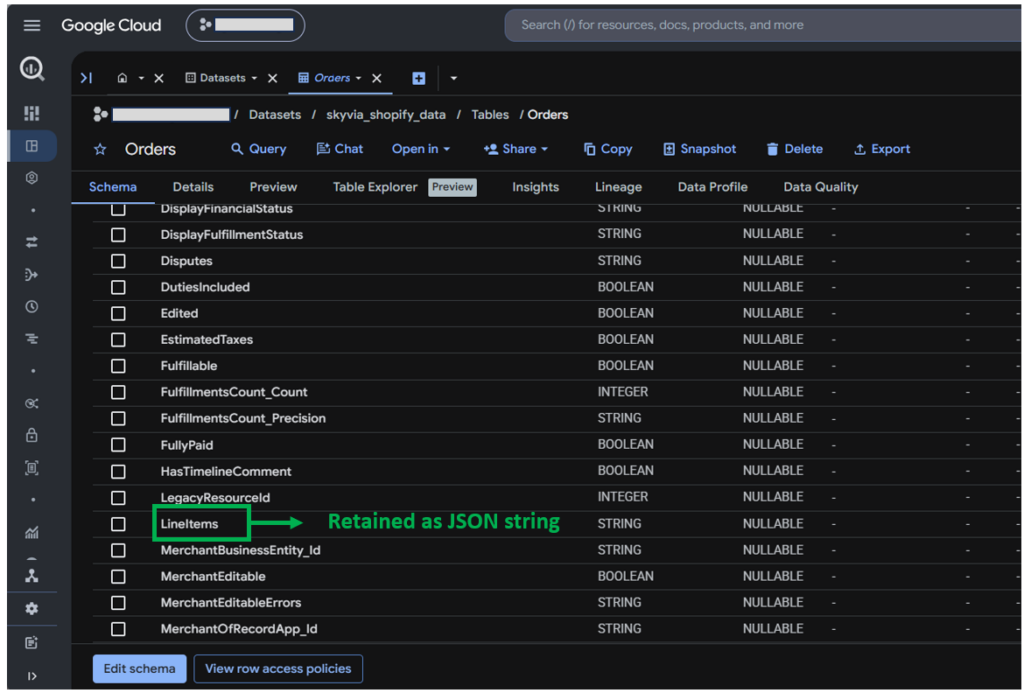
Task: Click the Chat button
Action: (x=340, y=149)
